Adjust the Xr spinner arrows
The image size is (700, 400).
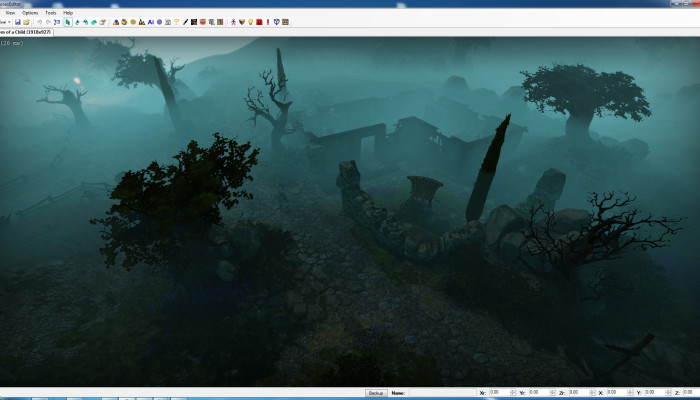click(x=513, y=392)
